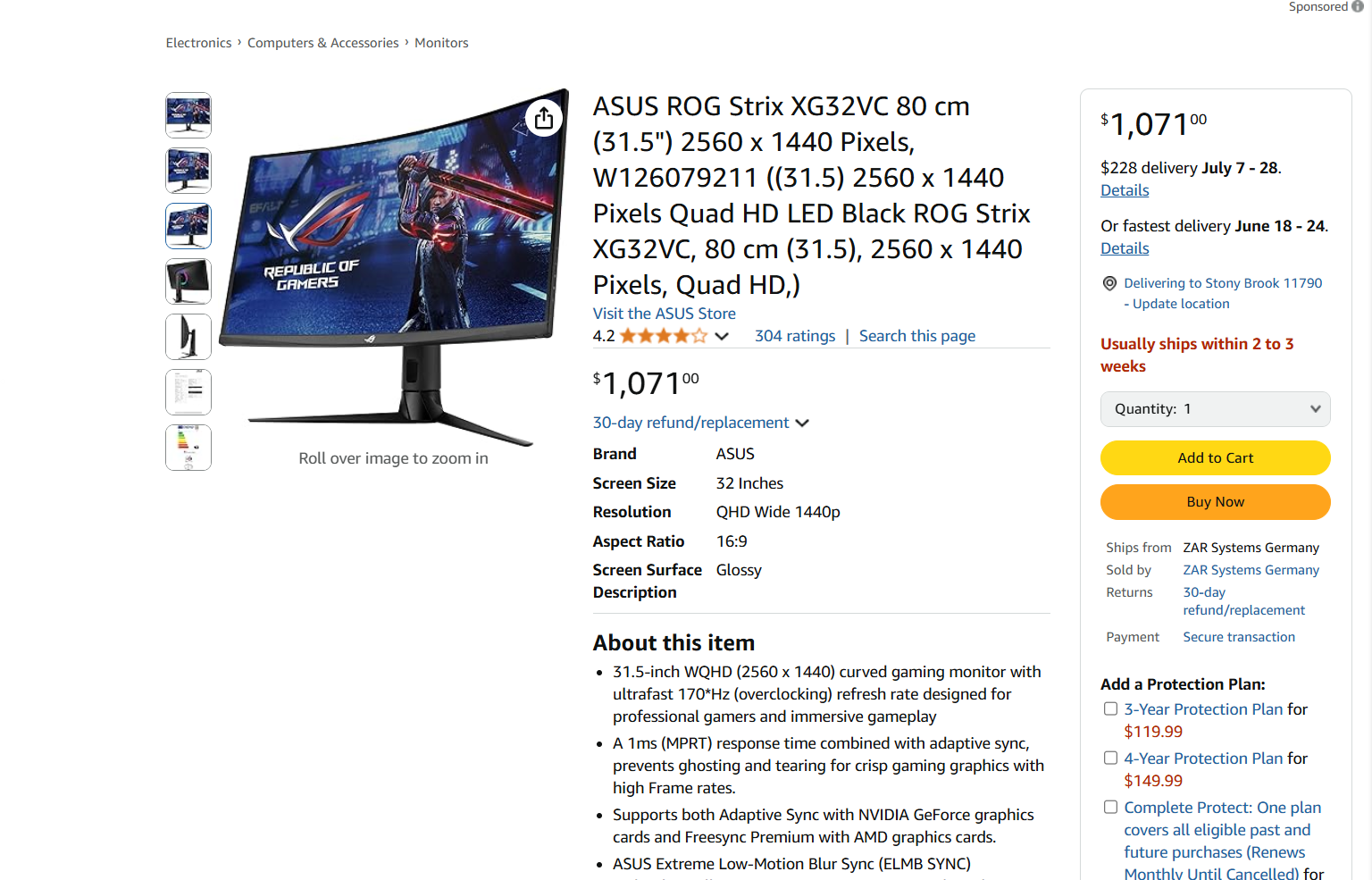Check the 3-Year Protection Plan box

(1110, 708)
